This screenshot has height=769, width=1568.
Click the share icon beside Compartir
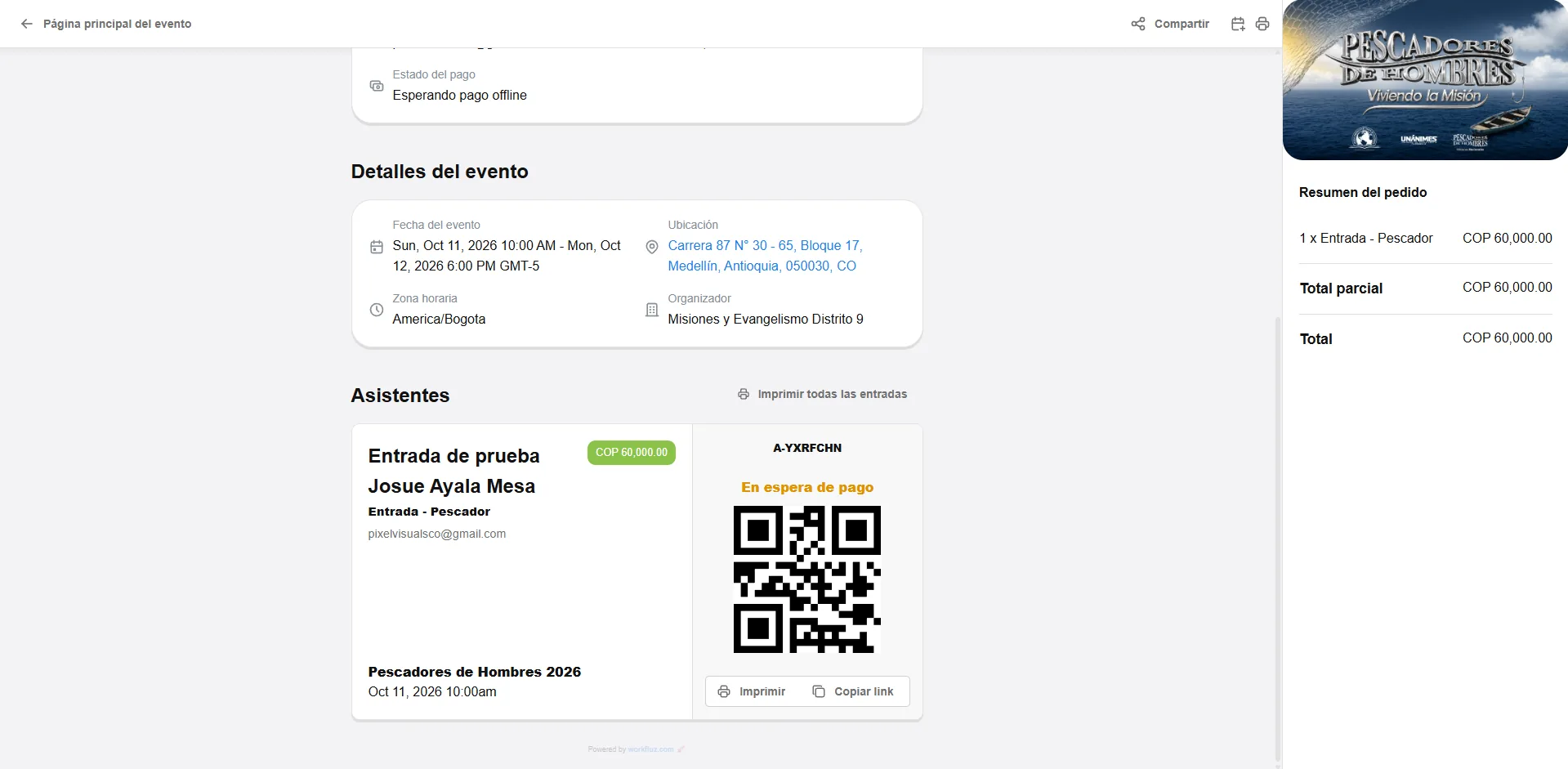1138,24
